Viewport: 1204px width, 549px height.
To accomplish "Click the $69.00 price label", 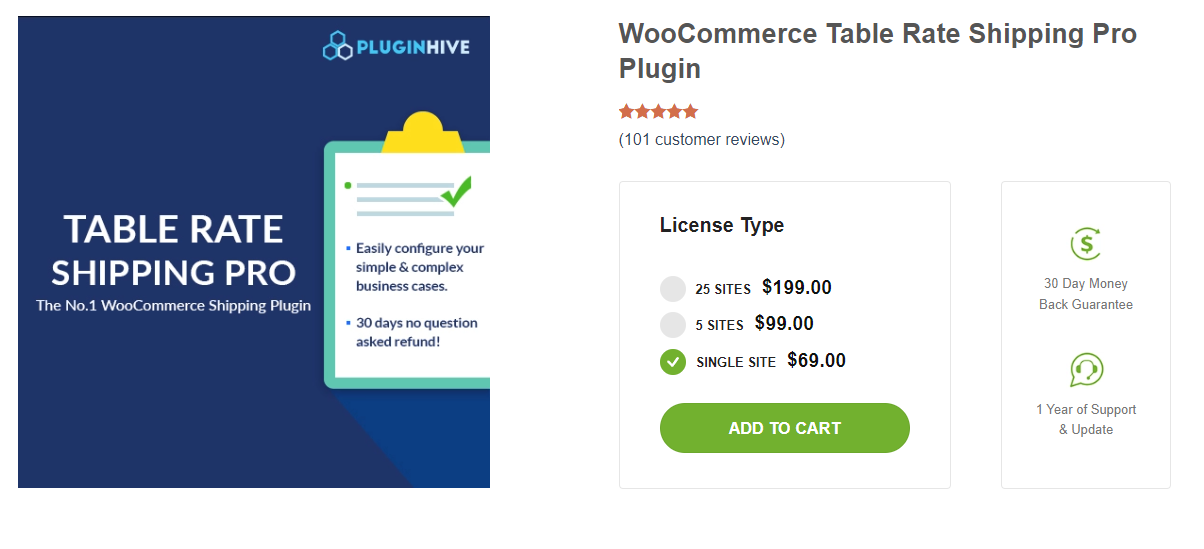I will [816, 360].
